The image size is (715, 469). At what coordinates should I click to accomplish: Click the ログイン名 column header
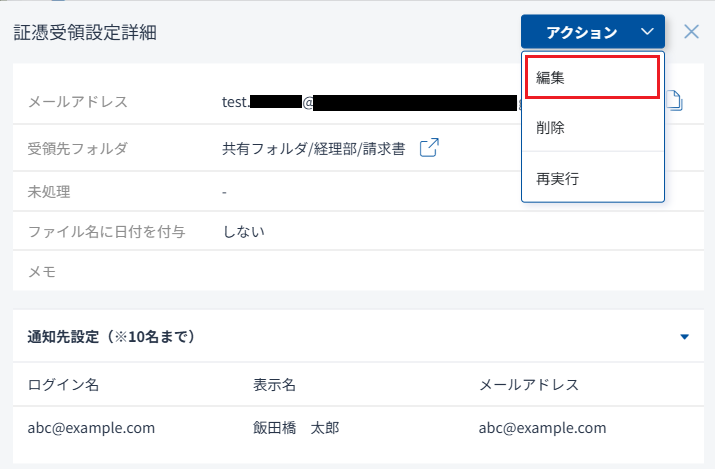pos(63,385)
